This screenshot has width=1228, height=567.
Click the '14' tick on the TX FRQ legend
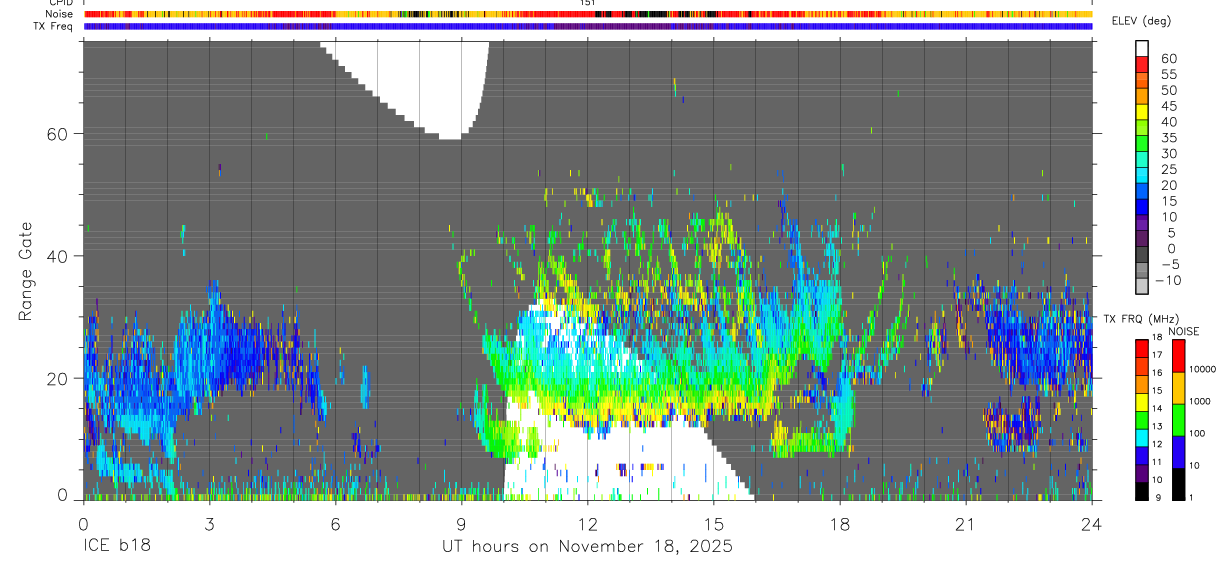(1157, 409)
